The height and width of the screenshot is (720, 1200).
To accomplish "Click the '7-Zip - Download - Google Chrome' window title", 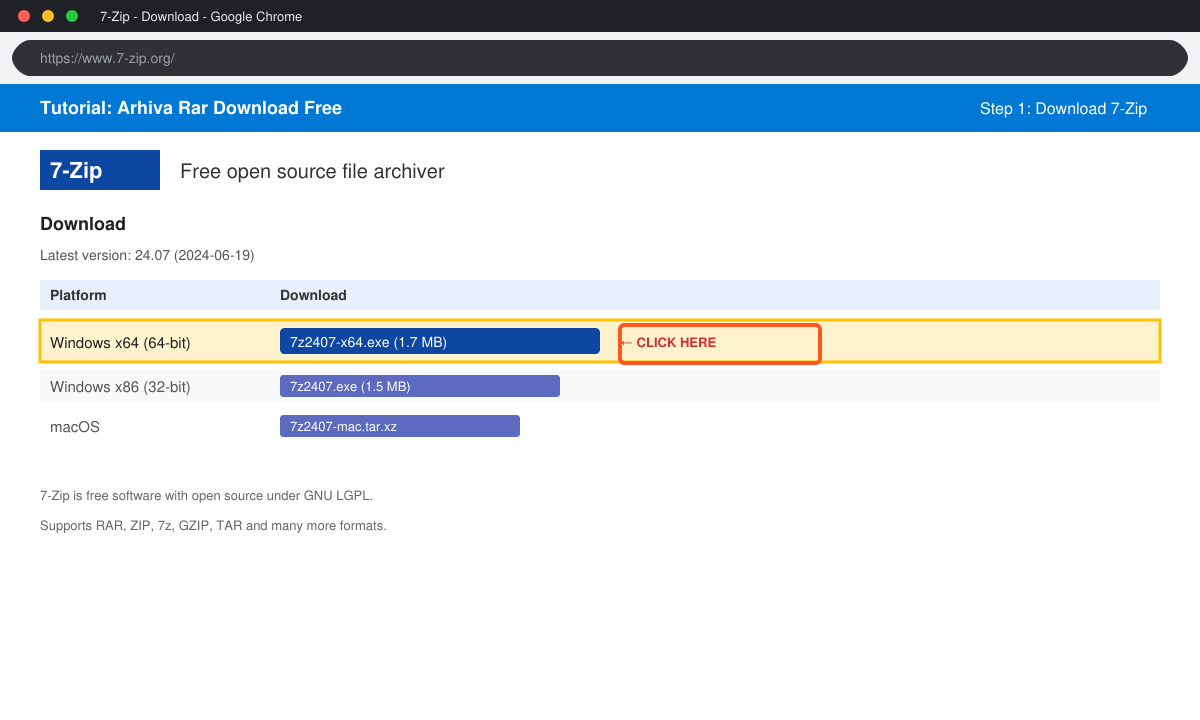I will point(201,16).
